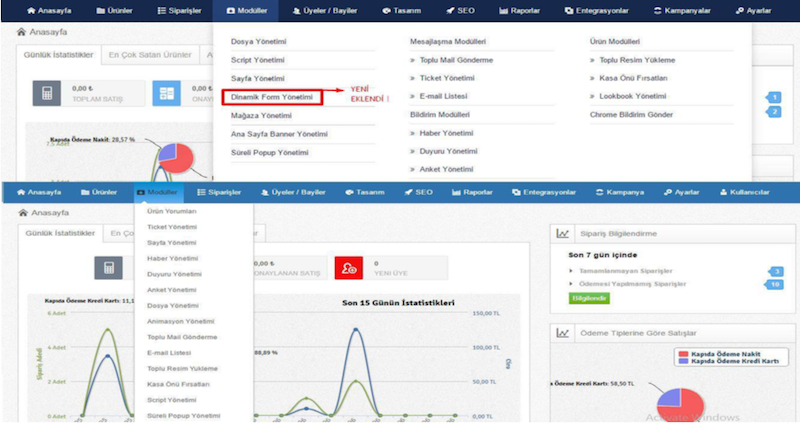This screenshot has width=800, height=423.
Task: Click the speech bubble icon on lower navbar Tasarım
Action: (x=349, y=192)
